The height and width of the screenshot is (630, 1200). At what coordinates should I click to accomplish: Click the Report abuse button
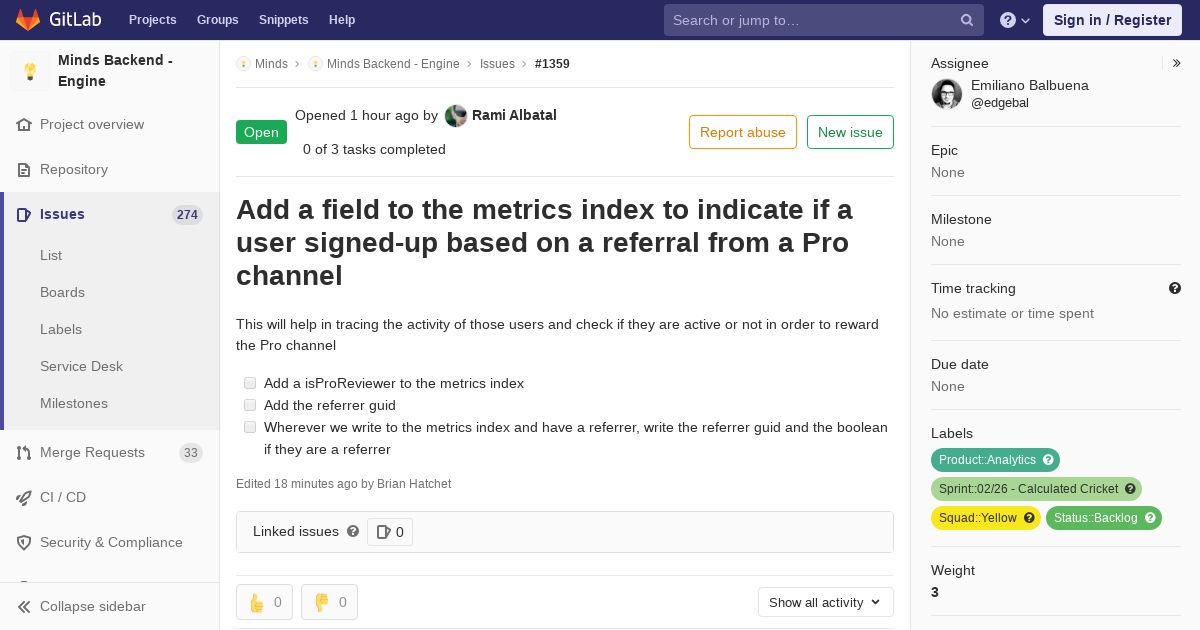click(x=743, y=132)
